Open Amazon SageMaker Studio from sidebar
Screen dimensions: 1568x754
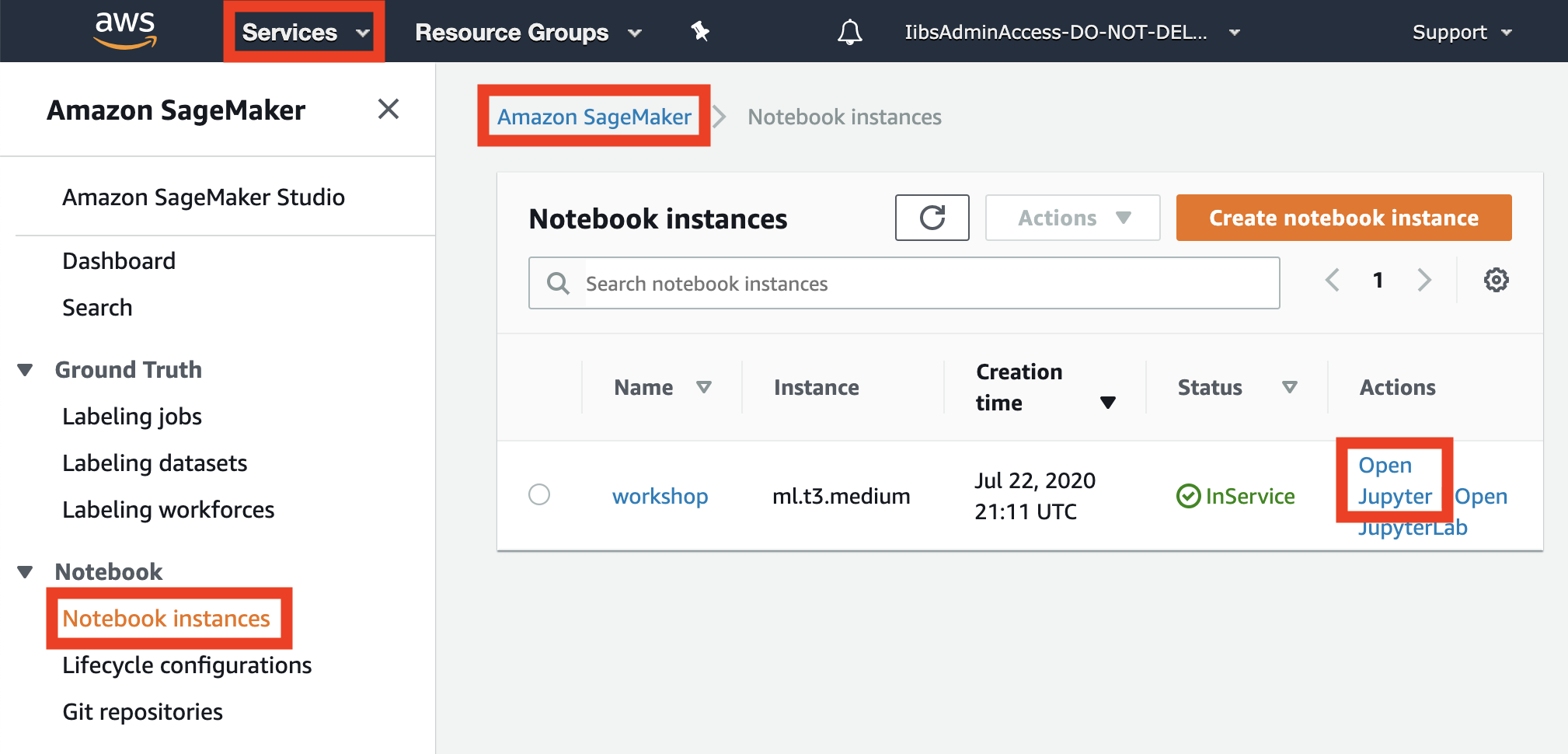click(204, 197)
